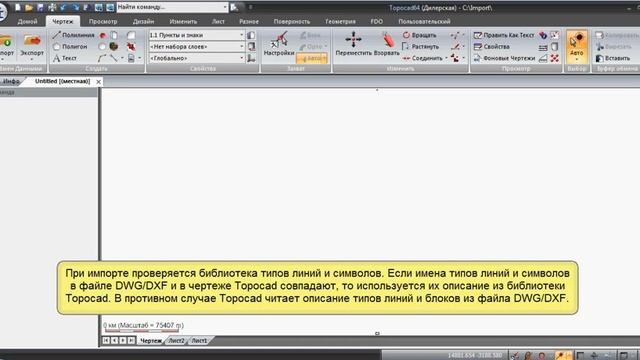
Task: Open file via yellow folder icon in quick access bar
Action: pos(29,7)
